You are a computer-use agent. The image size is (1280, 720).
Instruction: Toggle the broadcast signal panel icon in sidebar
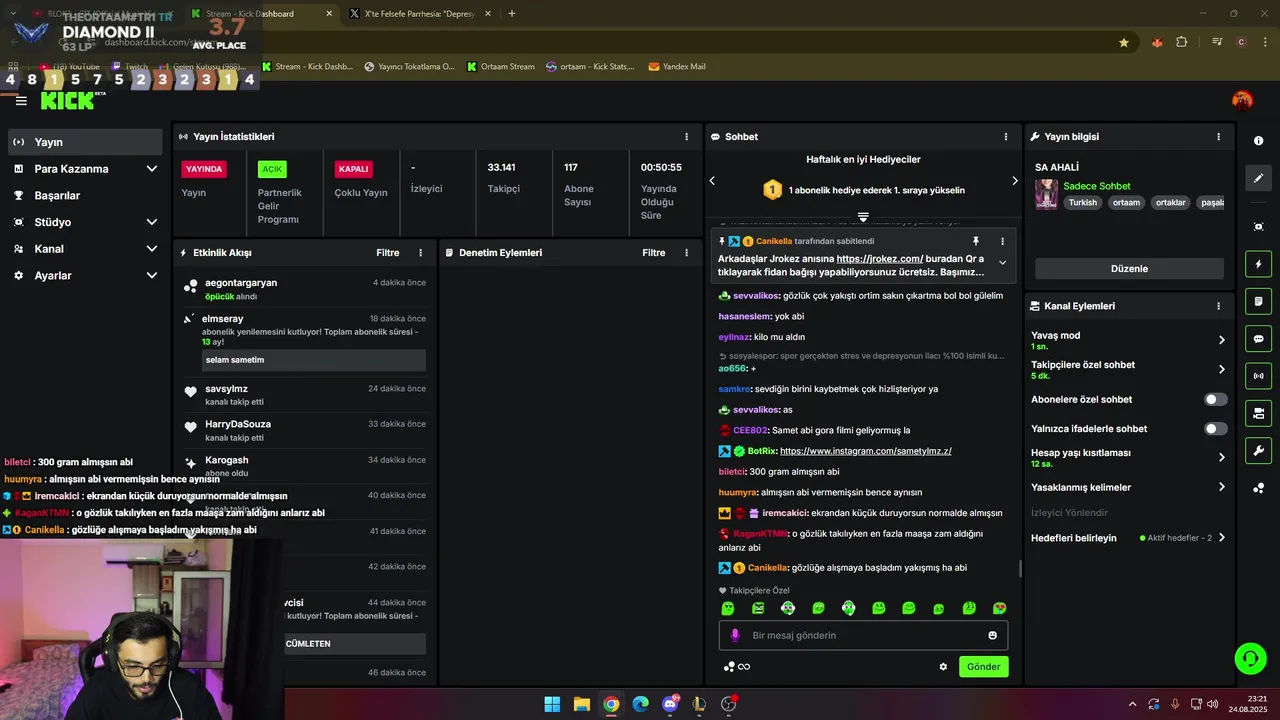pyautogui.click(x=1258, y=376)
